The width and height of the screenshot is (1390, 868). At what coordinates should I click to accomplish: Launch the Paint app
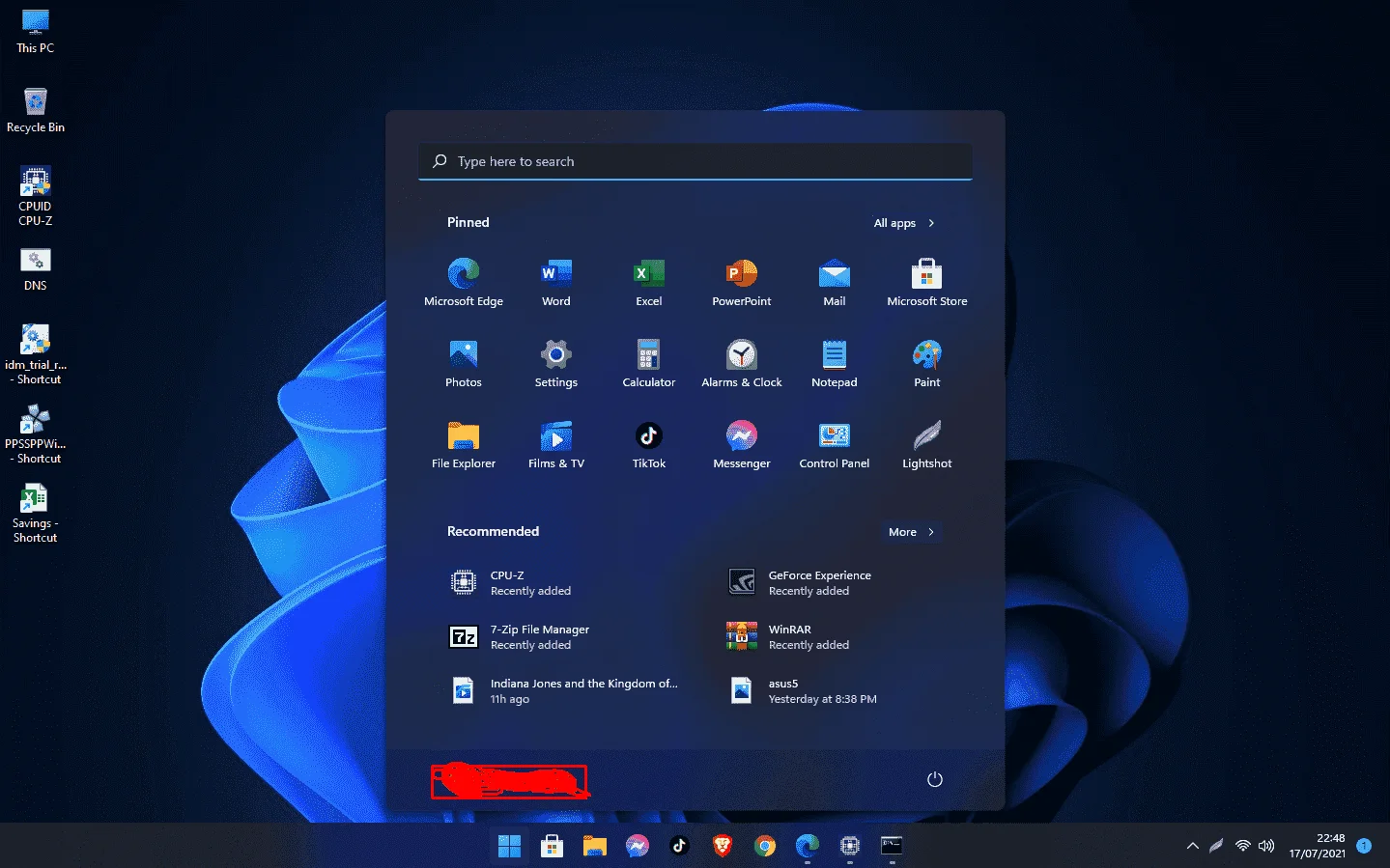click(927, 363)
